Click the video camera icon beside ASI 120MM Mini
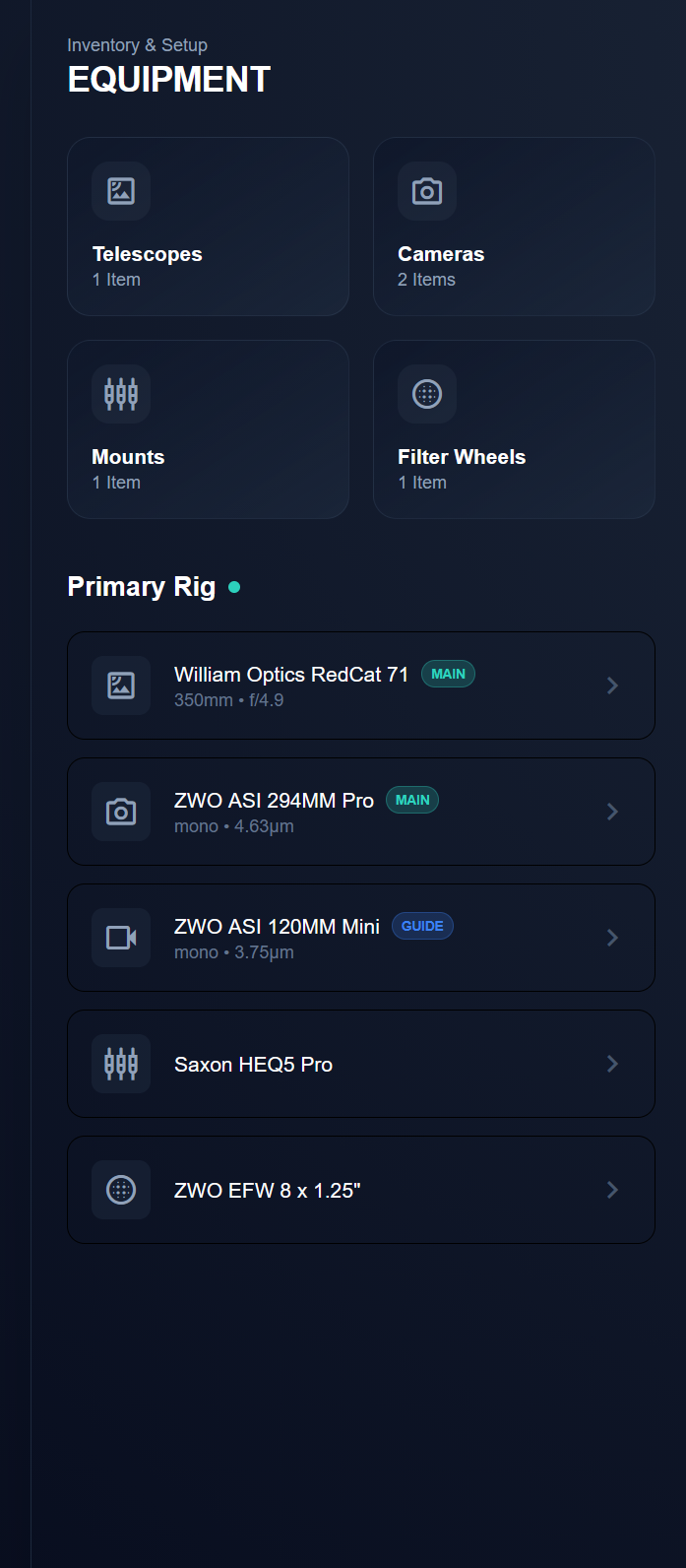The width and height of the screenshot is (686, 1568). [120, 937]
